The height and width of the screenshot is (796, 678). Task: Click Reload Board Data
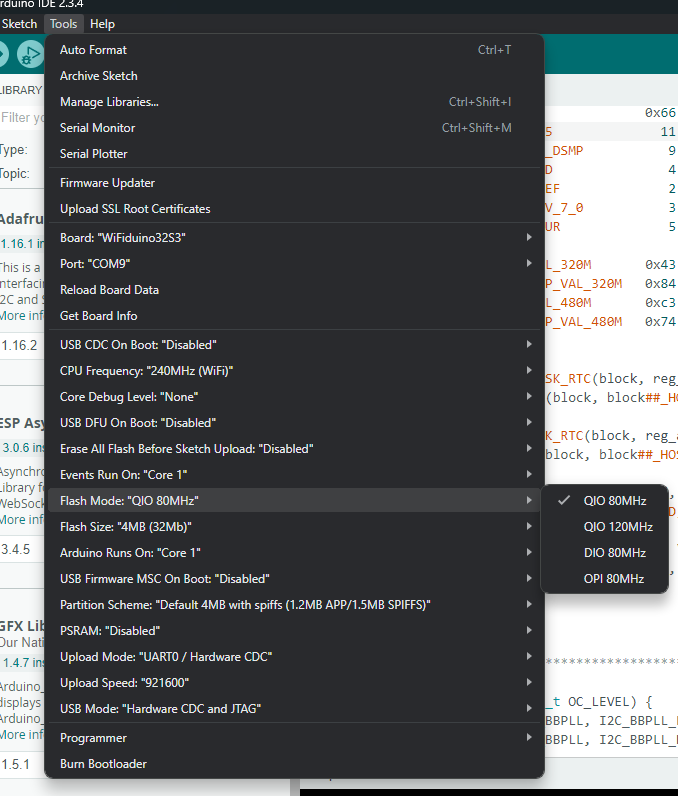coord(294,289)
